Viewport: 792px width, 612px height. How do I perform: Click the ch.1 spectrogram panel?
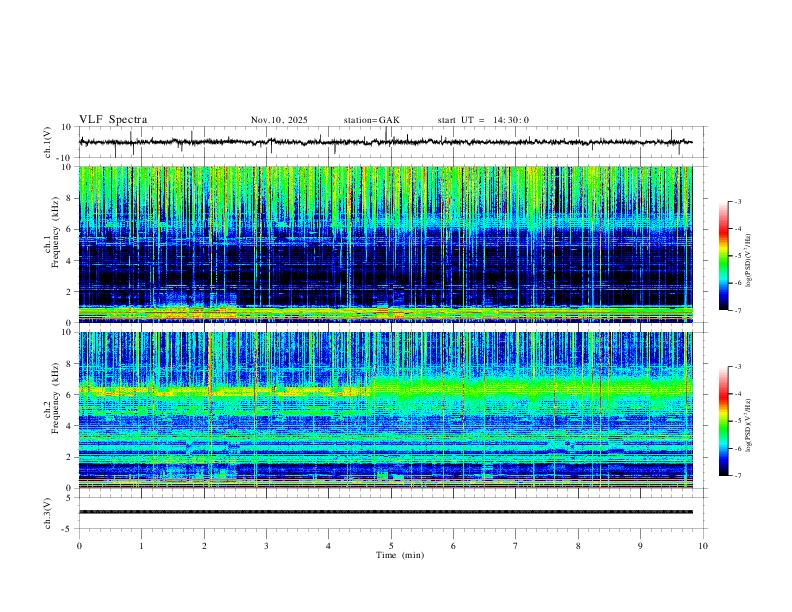385,244
